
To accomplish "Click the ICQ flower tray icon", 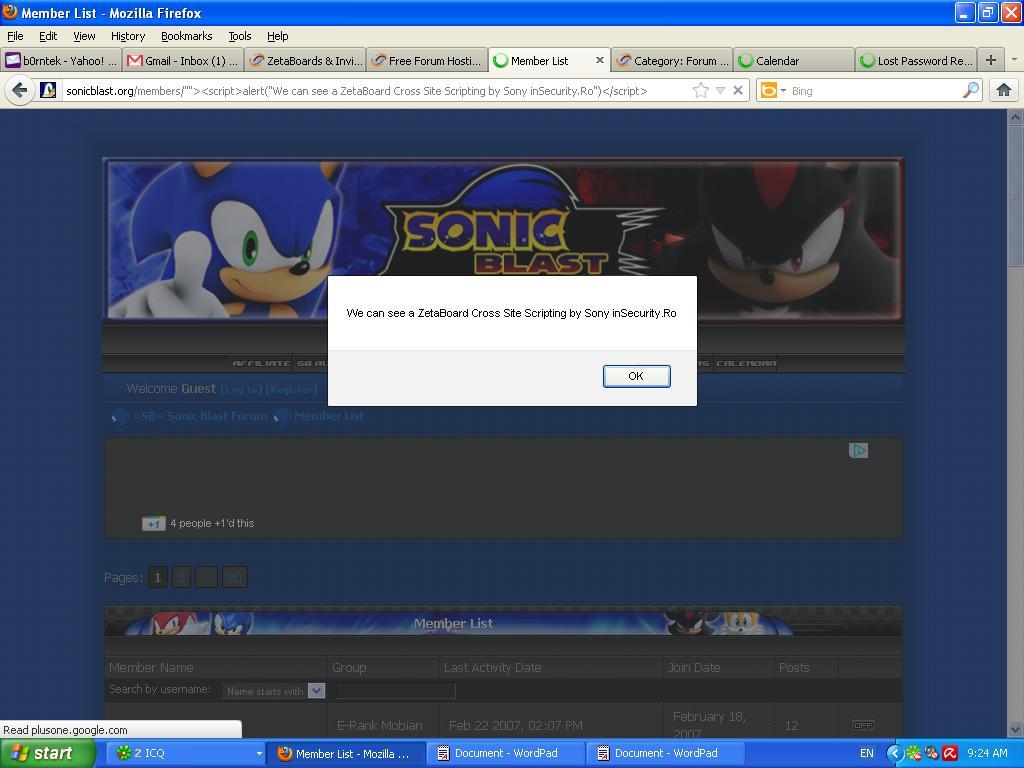I will (914, 753).
